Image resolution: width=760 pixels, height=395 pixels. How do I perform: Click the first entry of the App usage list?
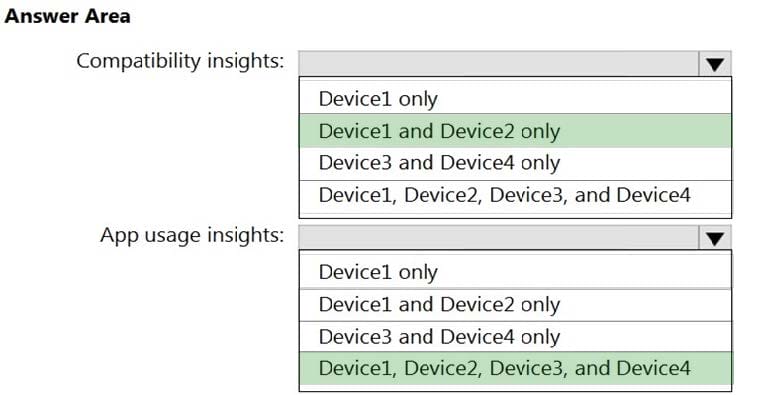click(x=515, y=272)
